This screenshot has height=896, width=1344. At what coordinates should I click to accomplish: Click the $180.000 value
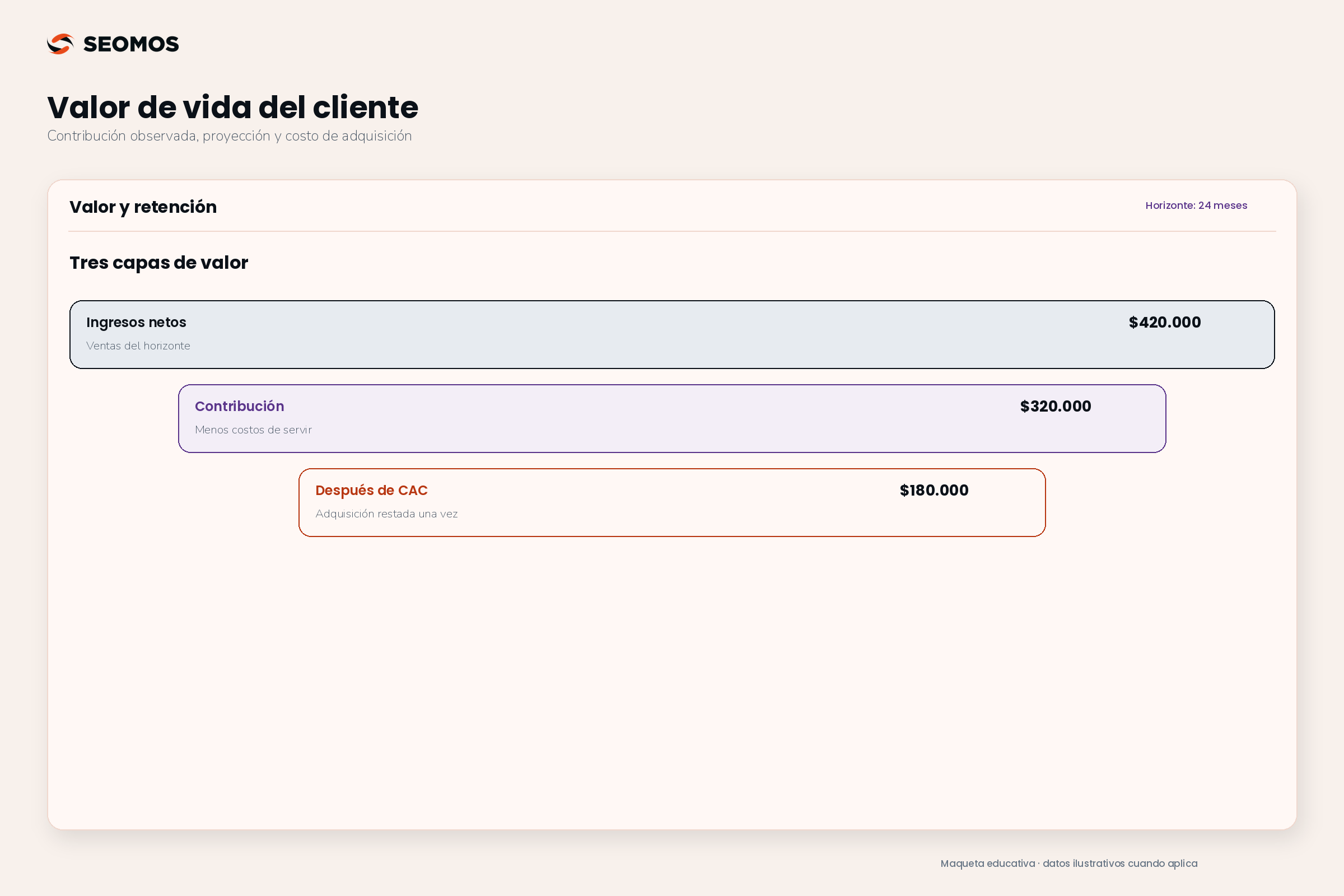tap(934, 491)
